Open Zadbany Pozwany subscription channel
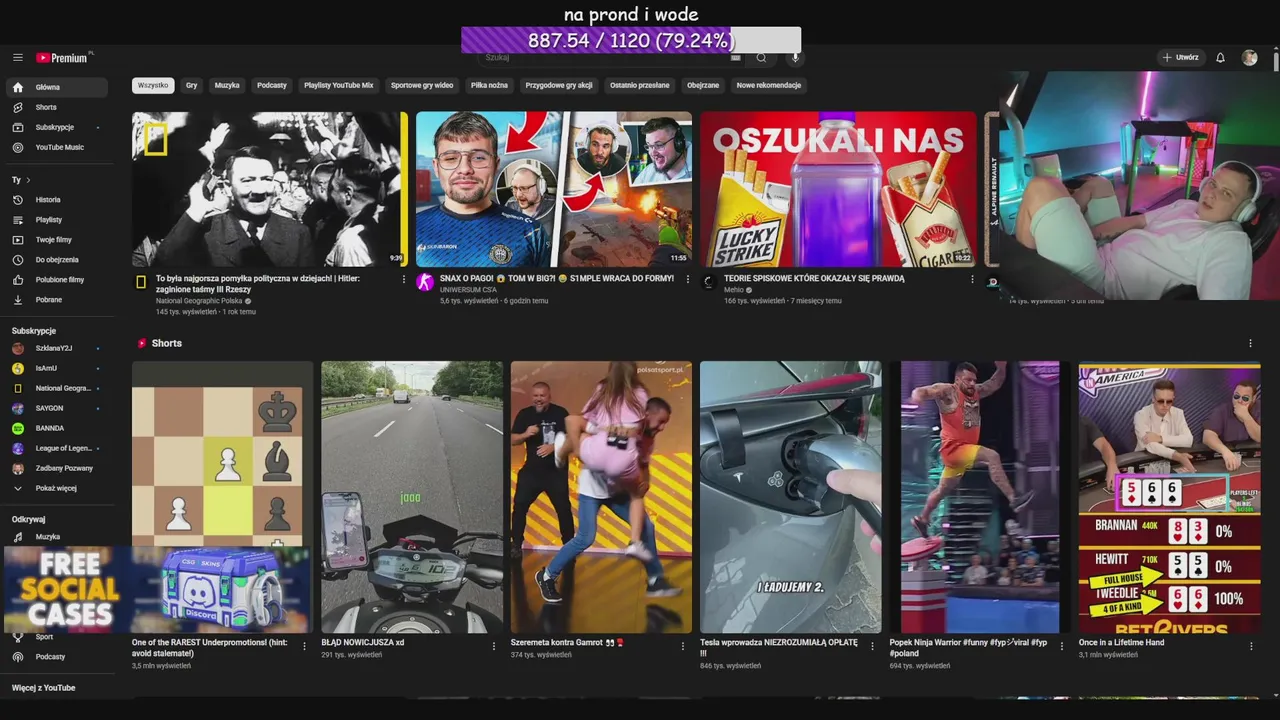The width and height of the screenshot is (1280, 720). point(56,468)
